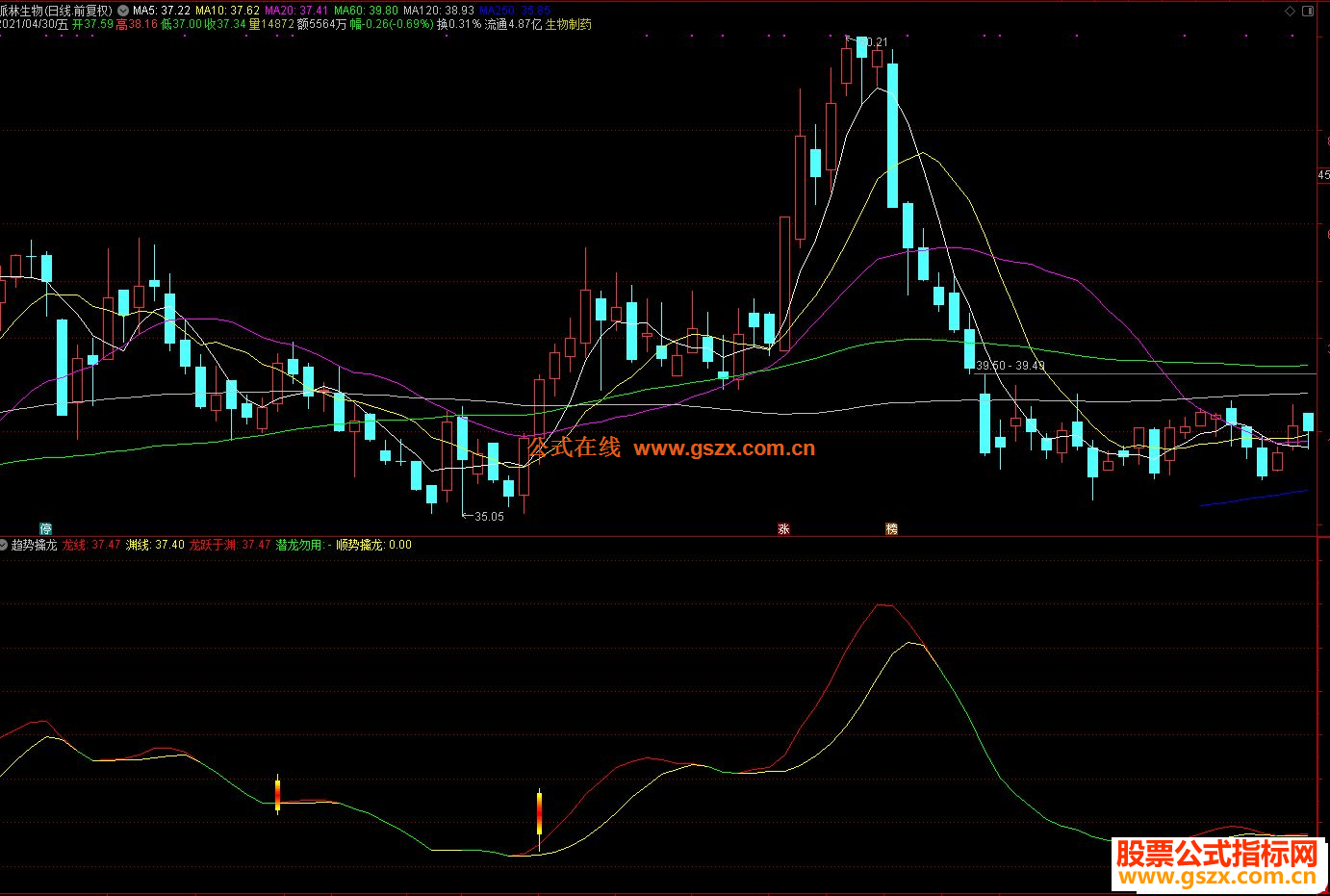
Task: Click the 派林生物(日线,前复权) stock title
Action: pyautogui.click(x=57, y=11)
